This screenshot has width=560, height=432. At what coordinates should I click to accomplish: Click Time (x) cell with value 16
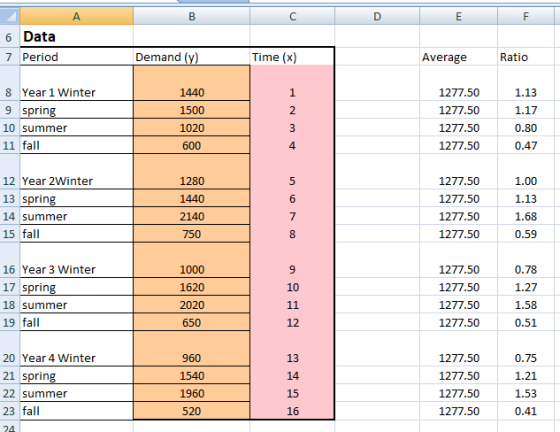tap(292, 411)
